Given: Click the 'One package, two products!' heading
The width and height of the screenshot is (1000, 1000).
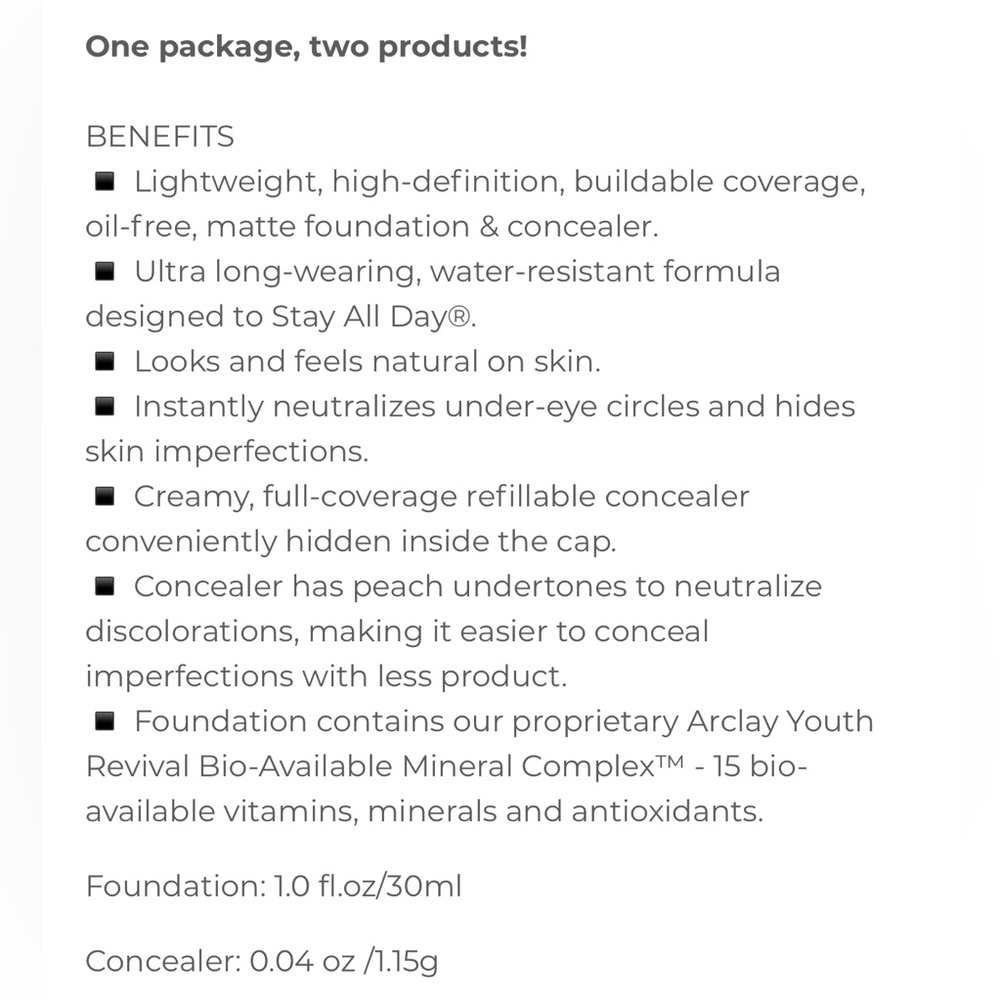Looking at the screenshot, I should pos(306,47).
